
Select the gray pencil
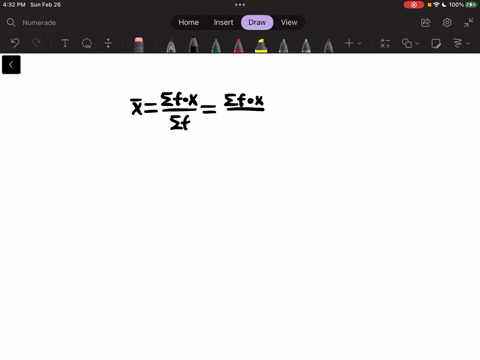point(329,46)
